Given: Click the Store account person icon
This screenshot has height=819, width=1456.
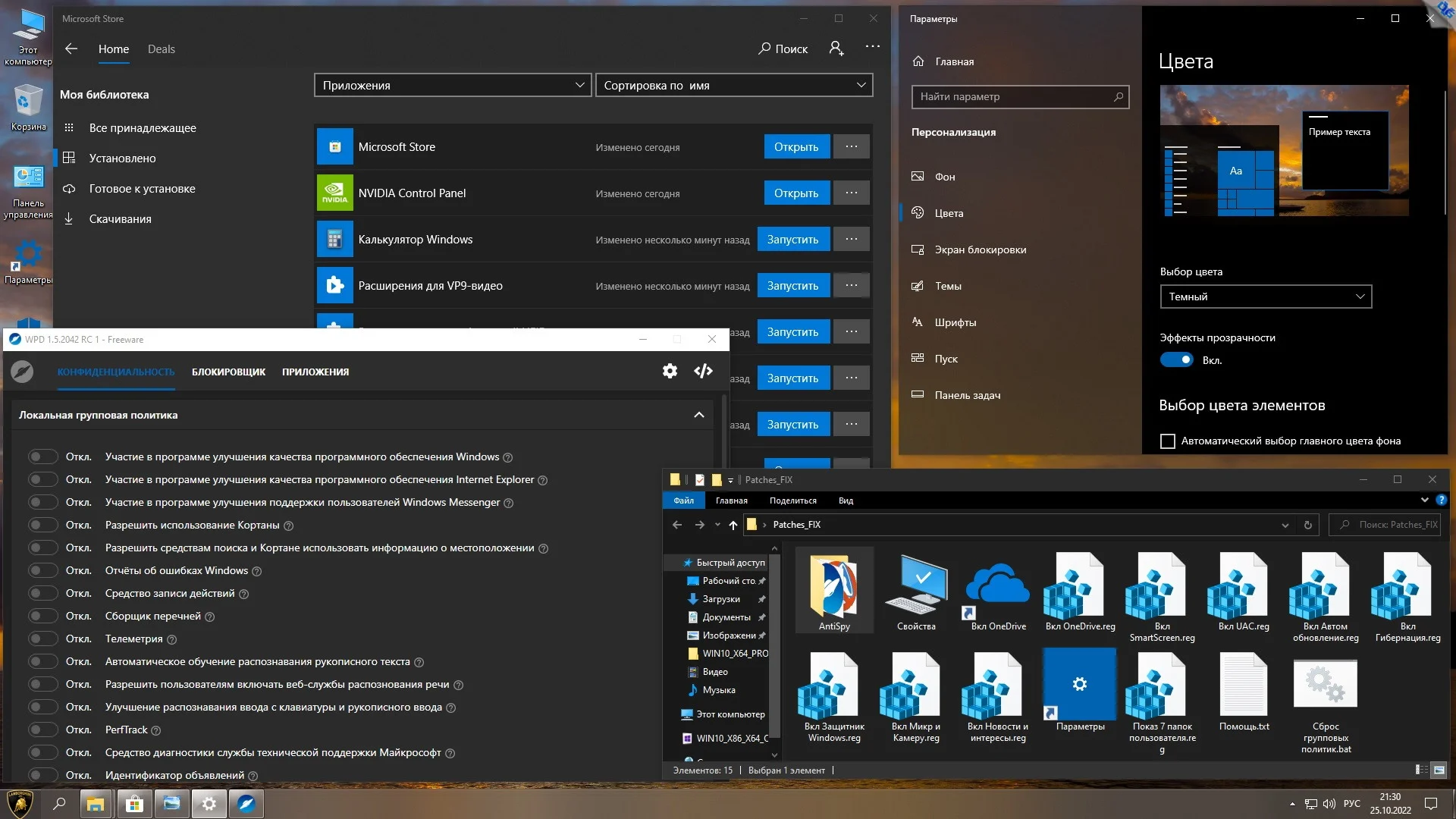Looking at the screenshot, I should tap(836, 49).
